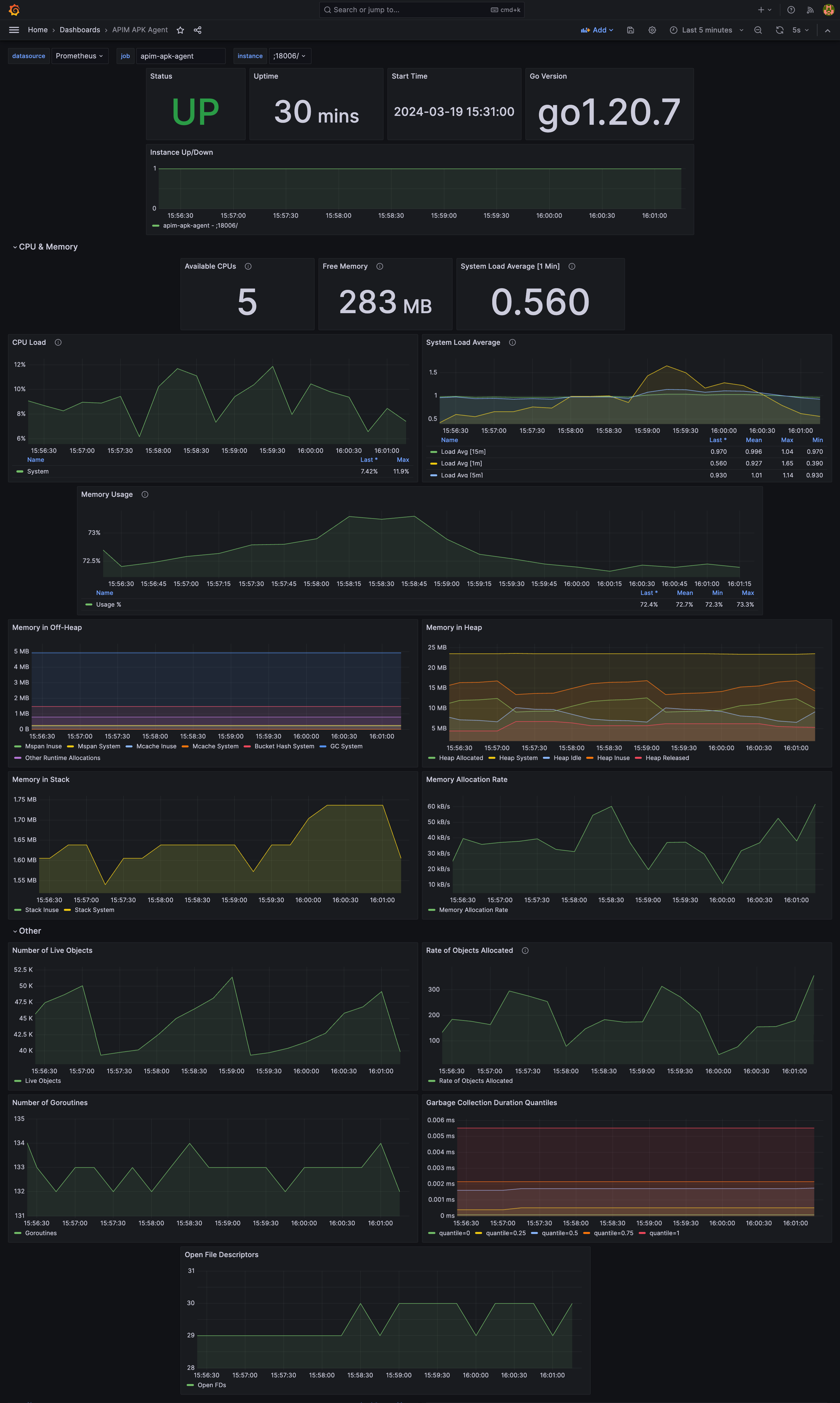Click the user avatar icon
Viewport: 840px width, 1403px height.
tap(828, 10)
